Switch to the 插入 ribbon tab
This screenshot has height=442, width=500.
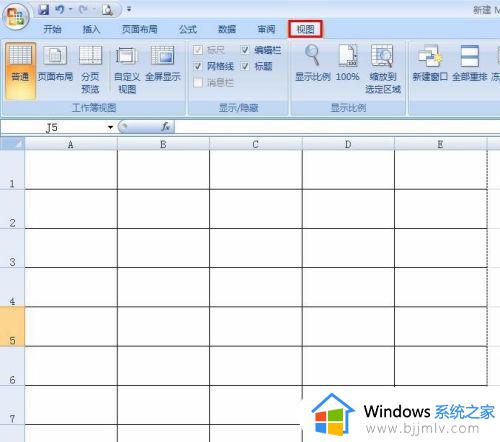tap(91, 29)
